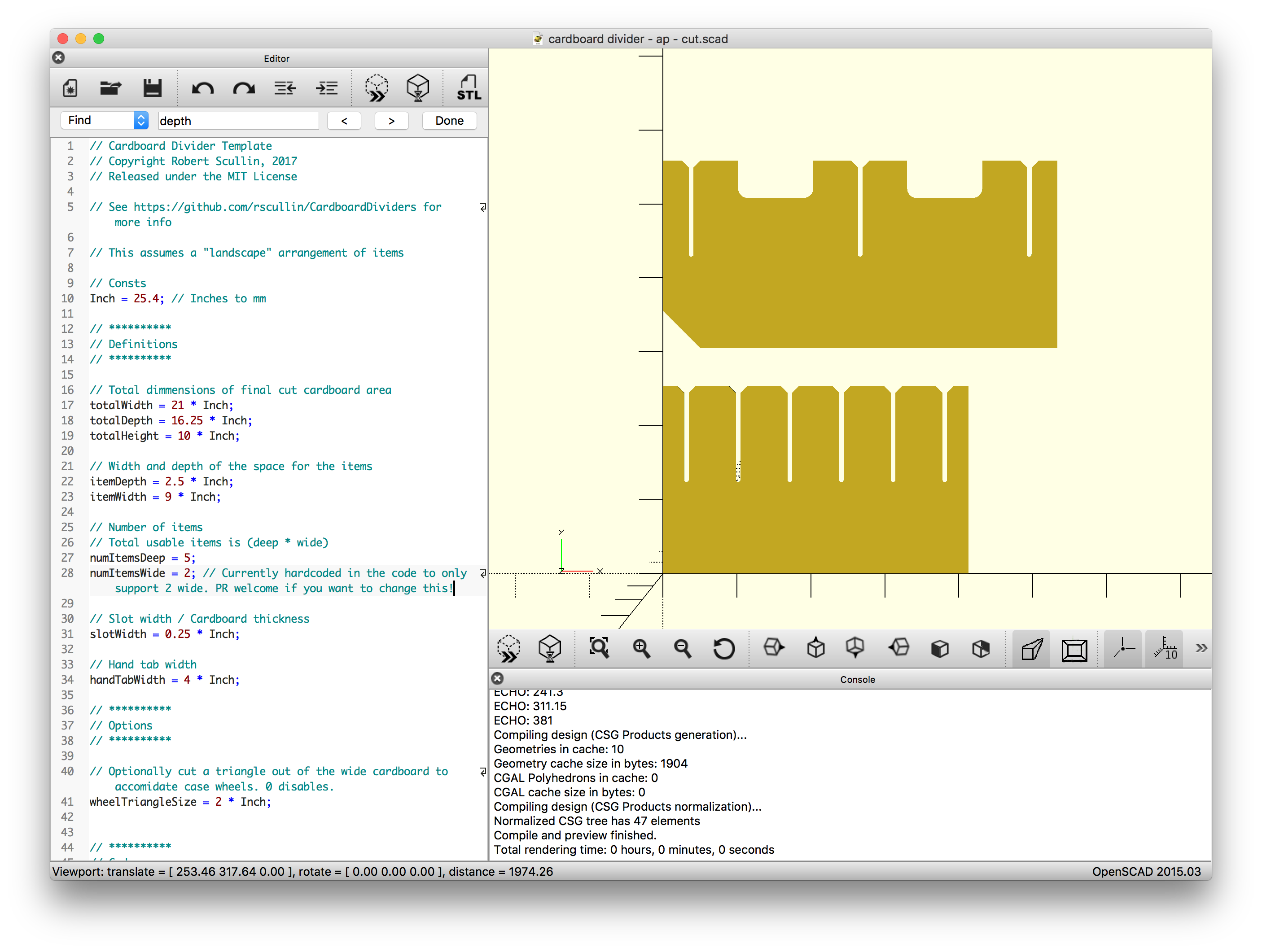The width and height of the screenshot is (1262, 952).
Task: Click Render icon in editor toolbar
Action: (x=418, y=88)
